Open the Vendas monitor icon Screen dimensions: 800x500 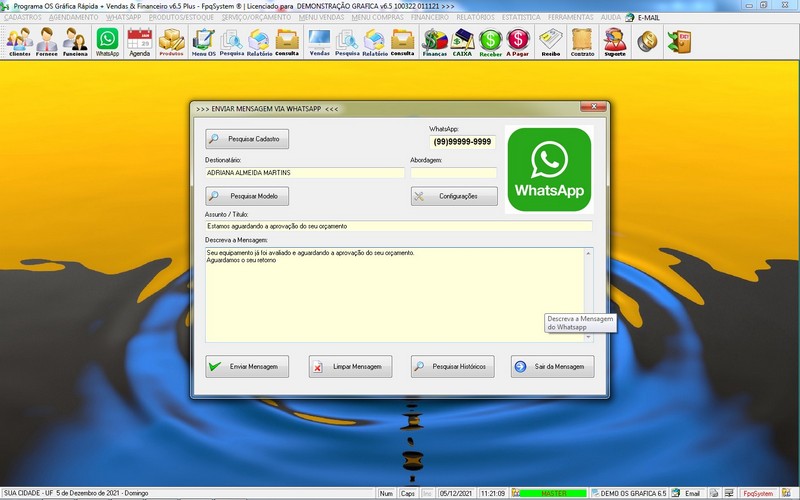(x=319, y=42)
